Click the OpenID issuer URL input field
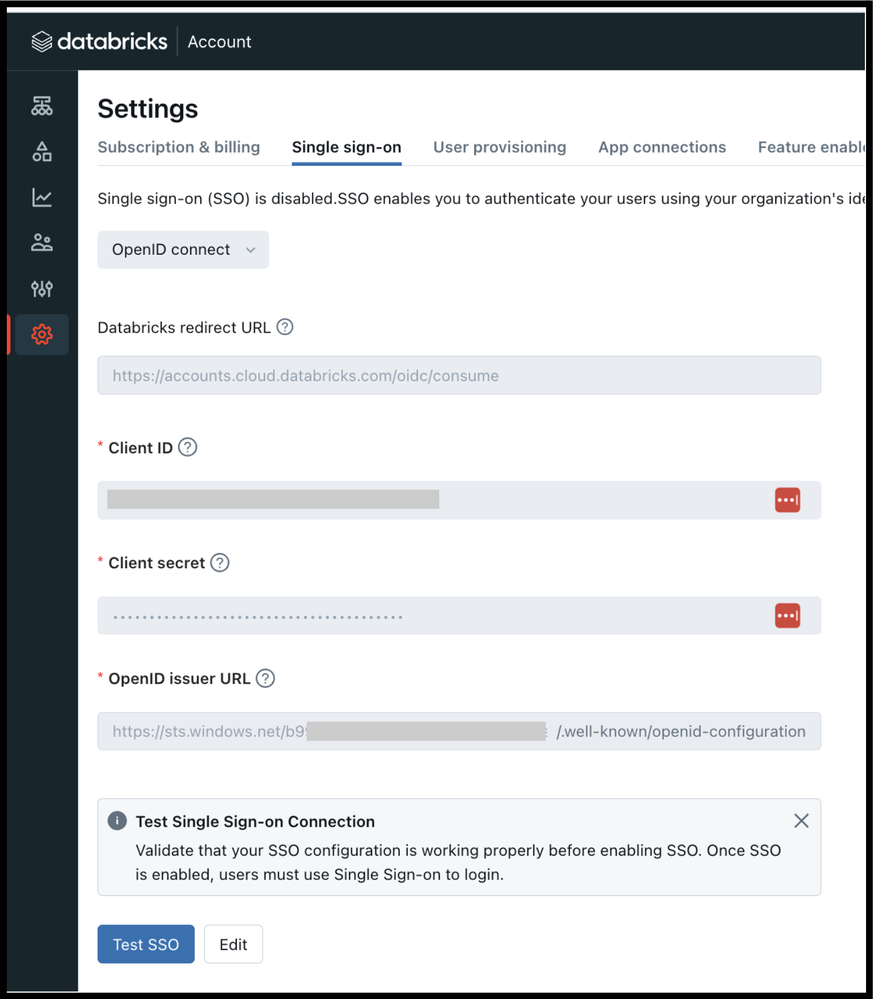 [459, 731]
